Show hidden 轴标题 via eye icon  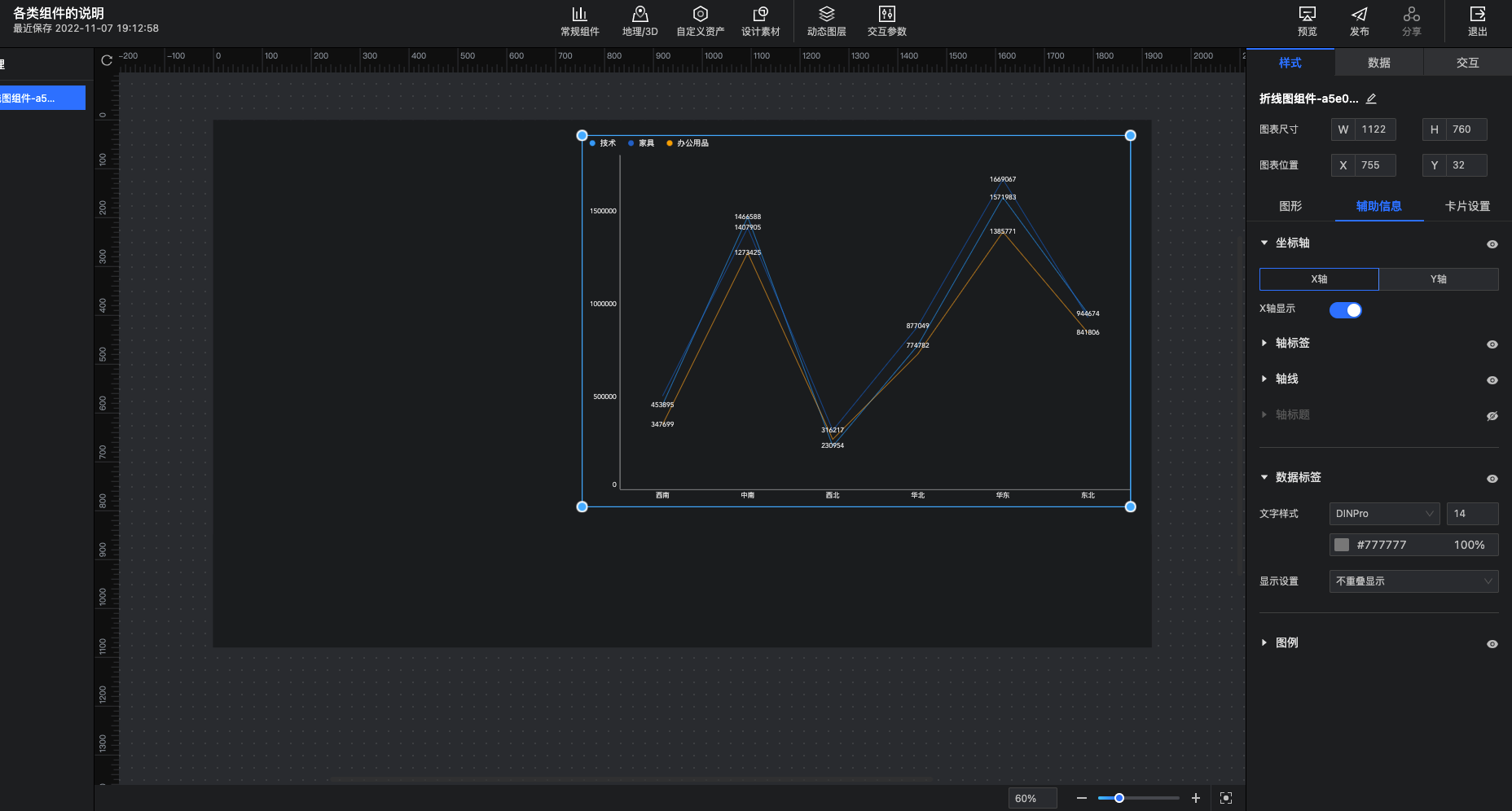1492,416
